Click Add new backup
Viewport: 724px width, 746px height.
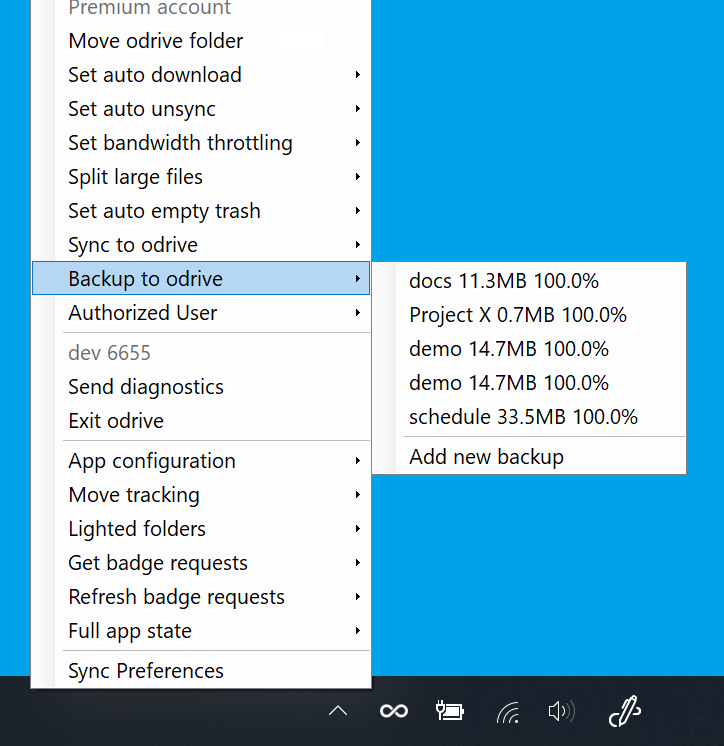(487, 457)
